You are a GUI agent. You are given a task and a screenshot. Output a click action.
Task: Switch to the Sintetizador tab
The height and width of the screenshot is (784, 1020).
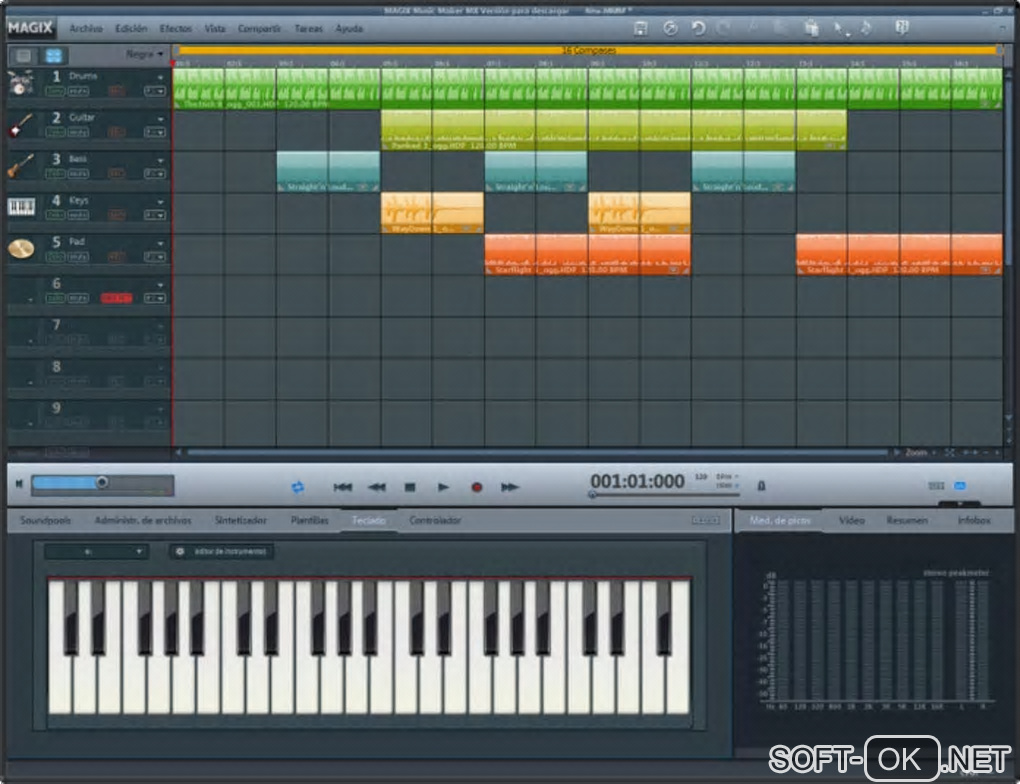pos(241,520)
